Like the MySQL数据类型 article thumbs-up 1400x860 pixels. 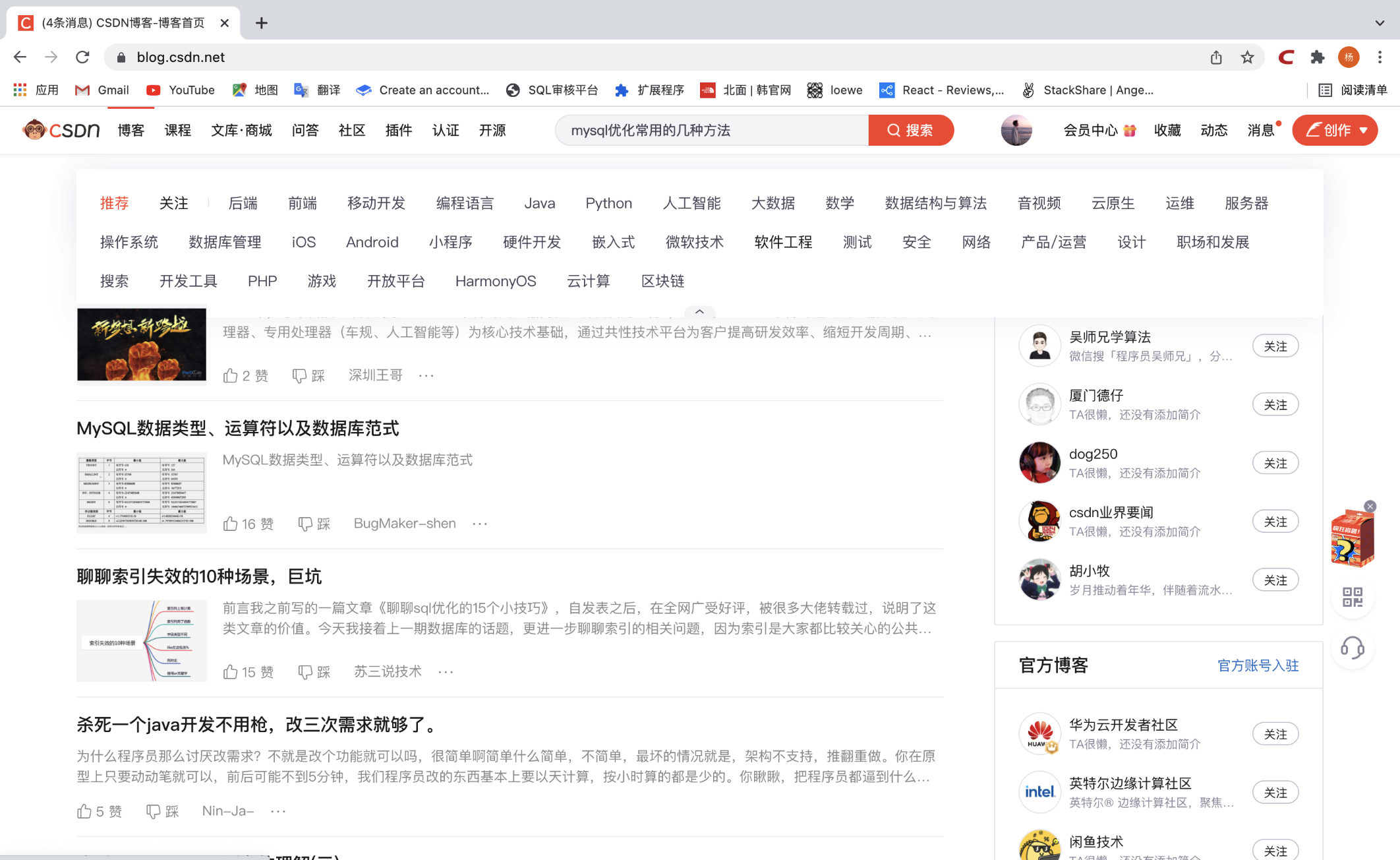point(230,524)
